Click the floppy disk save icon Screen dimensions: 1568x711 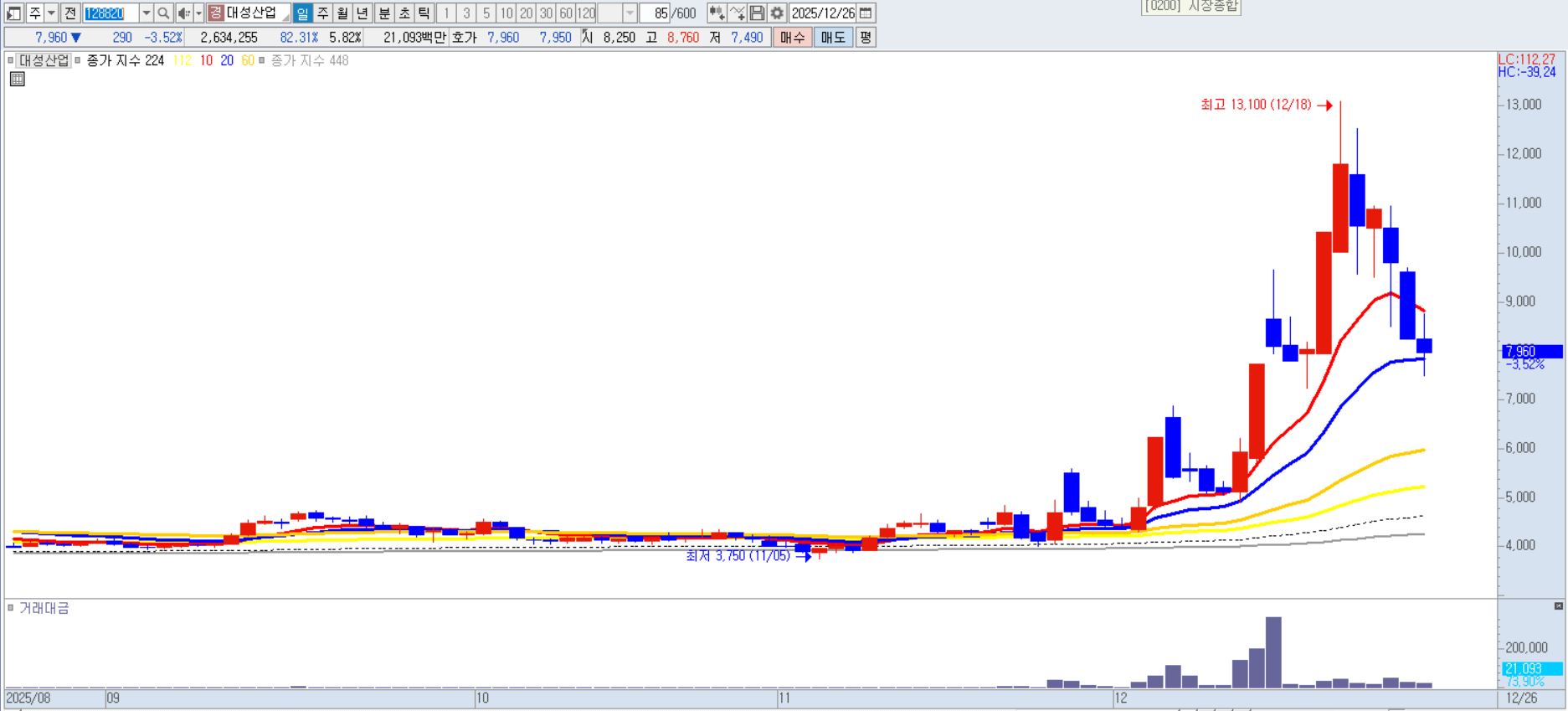757,13
